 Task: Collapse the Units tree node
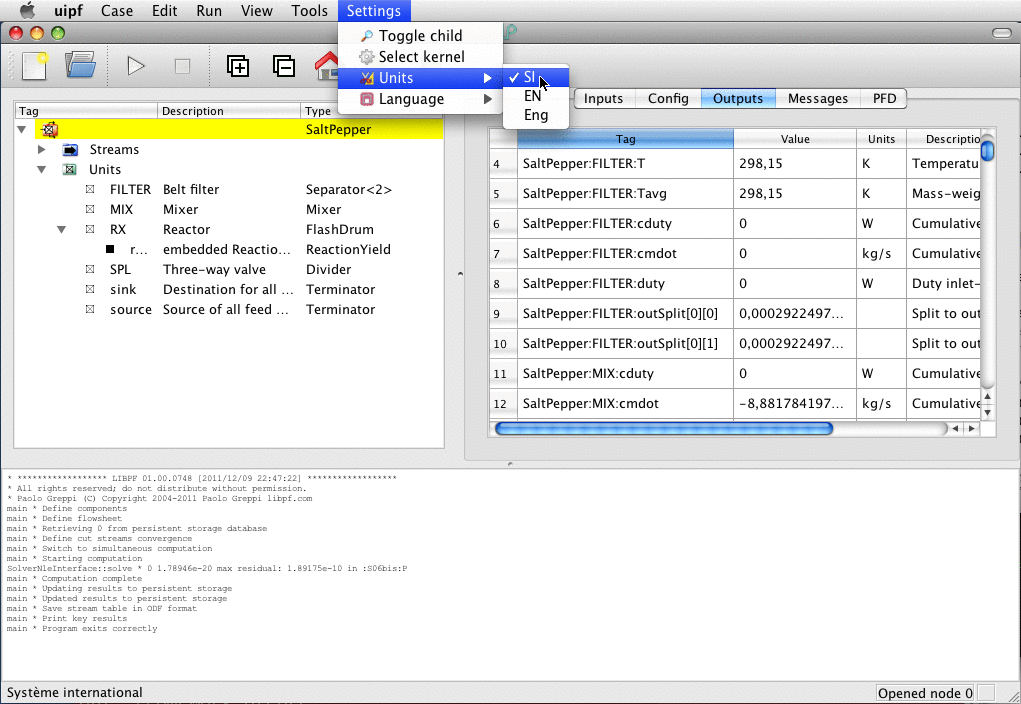[42, 170]
